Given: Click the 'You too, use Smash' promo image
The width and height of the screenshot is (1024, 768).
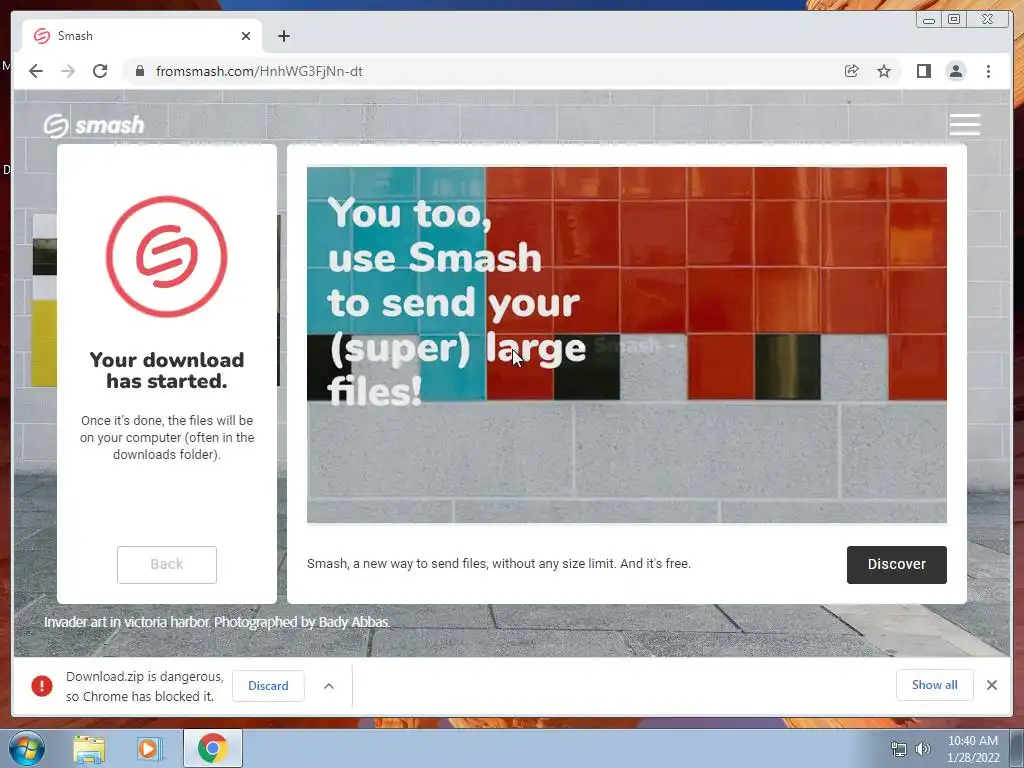Looking at the screenshot, I should click(626, 345).
